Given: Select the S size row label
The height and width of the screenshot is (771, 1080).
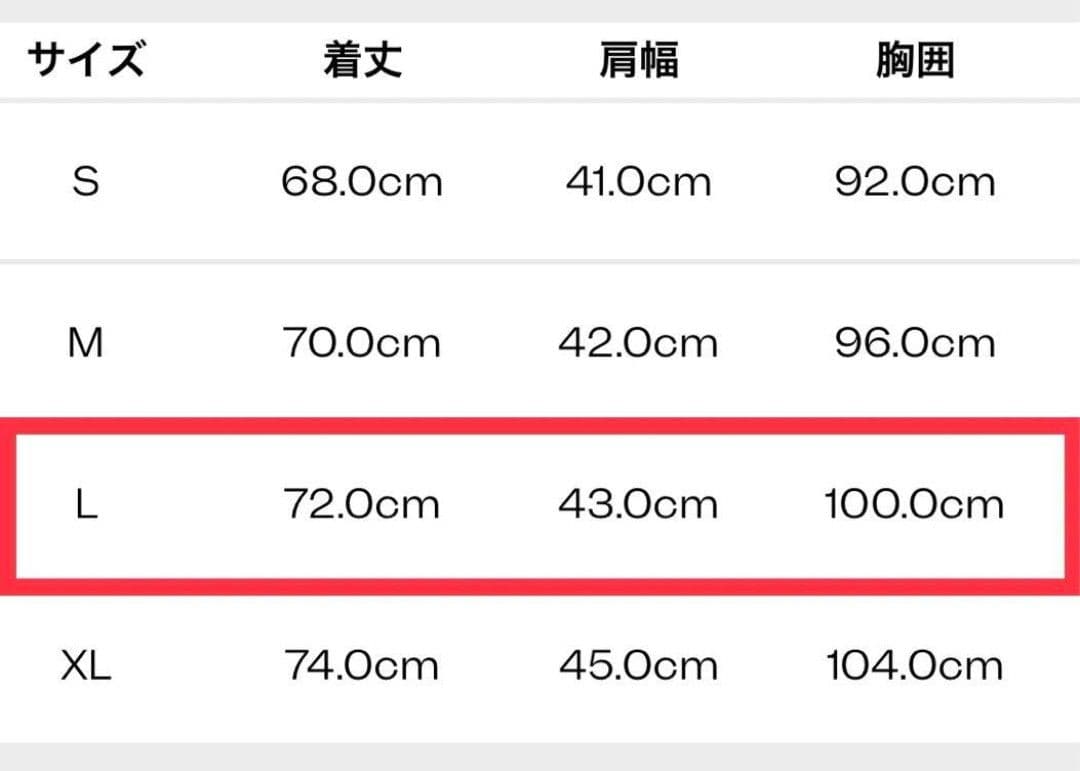Looking at the screenshot, I should click(x=86, y=182).
